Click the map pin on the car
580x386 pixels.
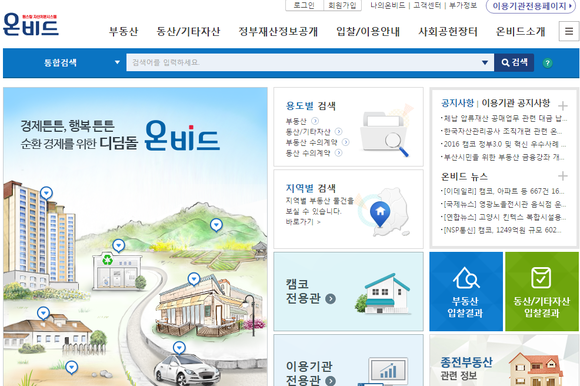pos(179,348)
